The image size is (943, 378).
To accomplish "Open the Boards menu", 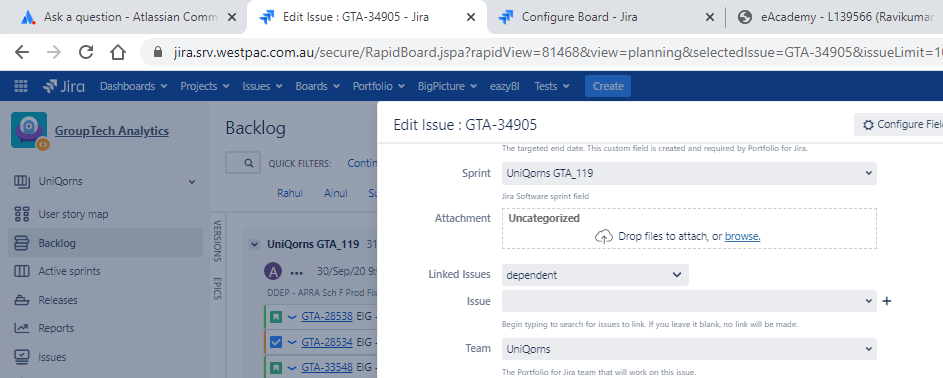I will click(318, 86).
